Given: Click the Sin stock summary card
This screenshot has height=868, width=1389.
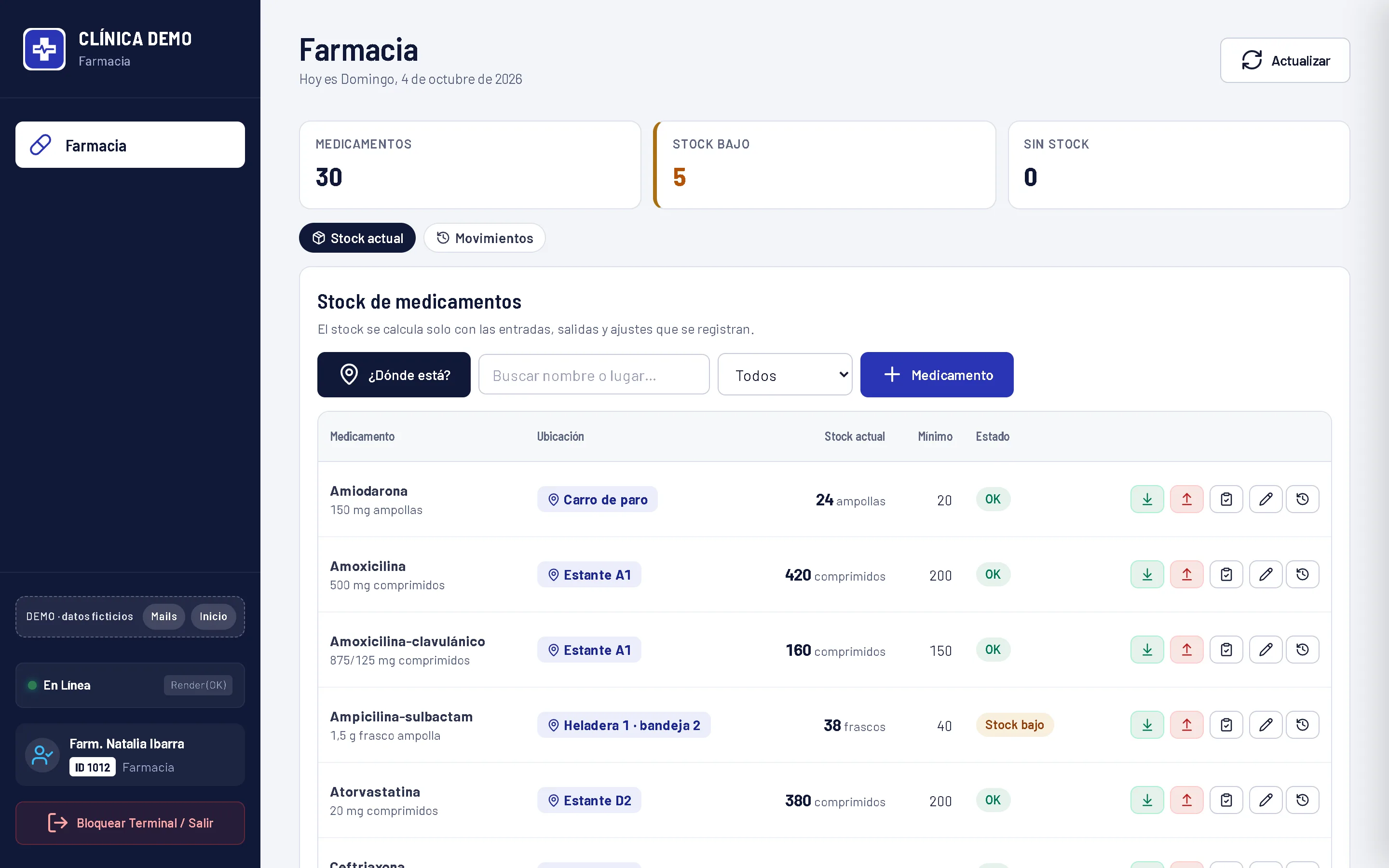Looking at the screenshot, I should 1179,165.
